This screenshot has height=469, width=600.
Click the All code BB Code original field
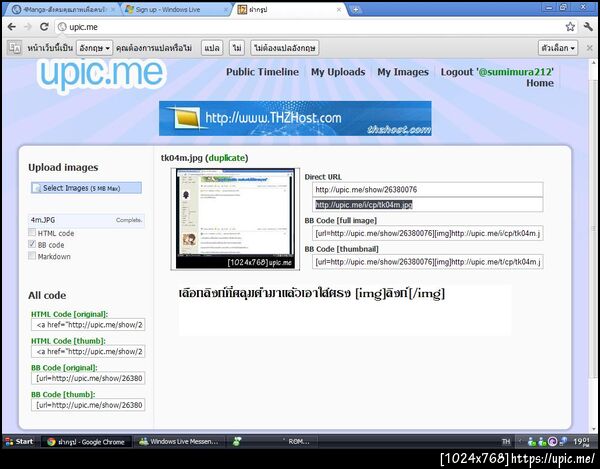pyautogui.click(x=88, y=378)
